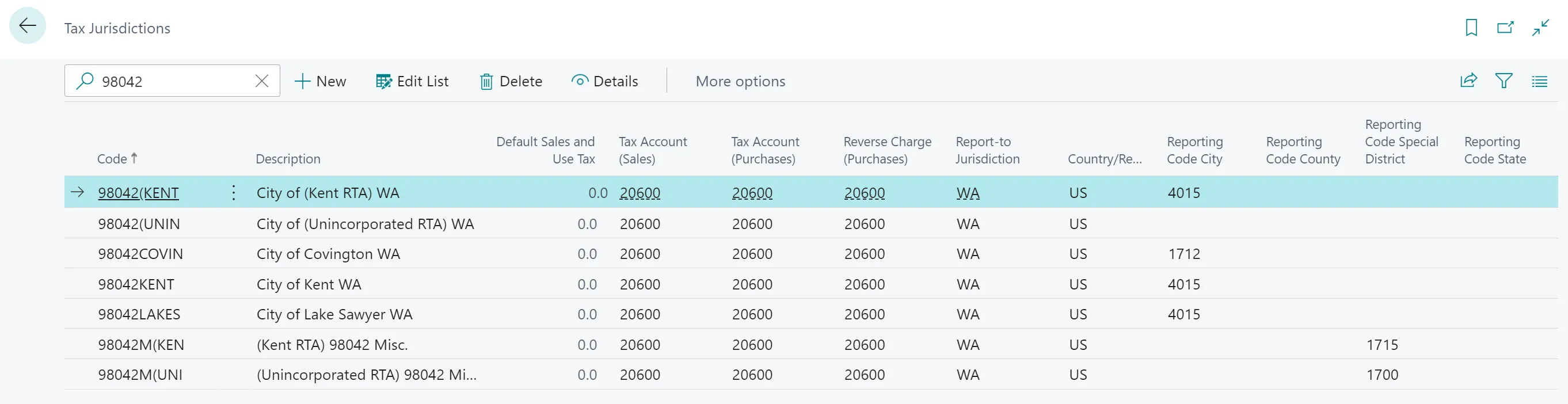The image size is (1568, 404).
Task: Click description City of Covington WA
Action: coord(328,254)
